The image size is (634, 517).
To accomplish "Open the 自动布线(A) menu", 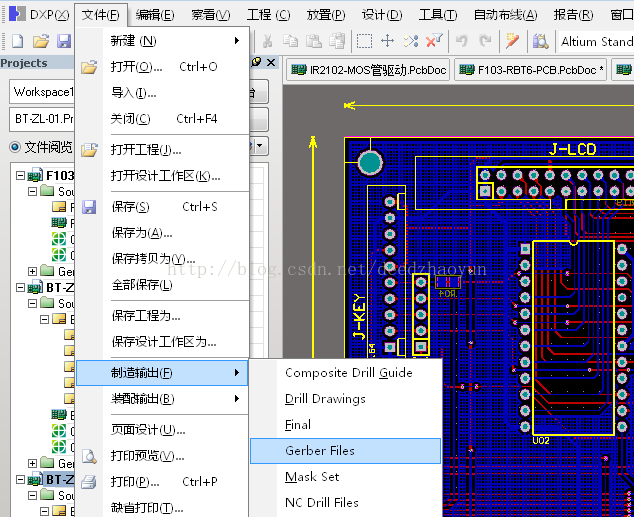I will point(505,15).
